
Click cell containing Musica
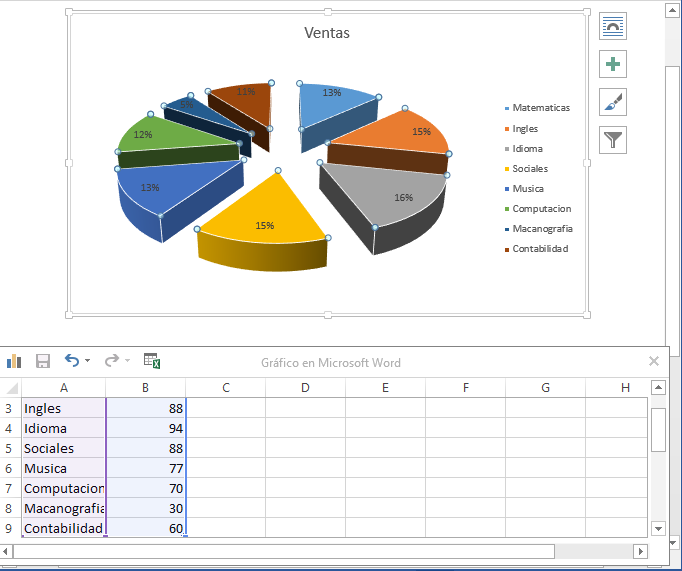click(x=64, y=468)
